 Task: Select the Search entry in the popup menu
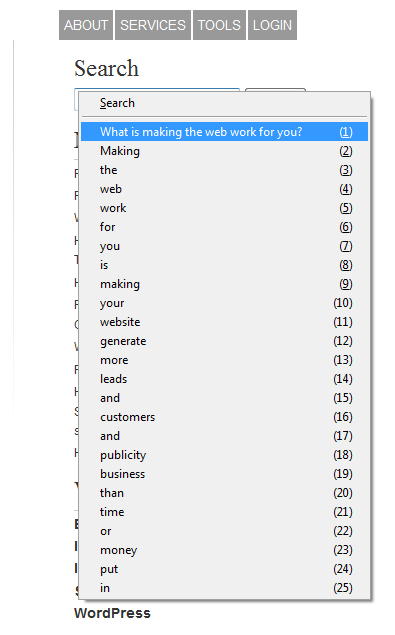pos(224,103)
